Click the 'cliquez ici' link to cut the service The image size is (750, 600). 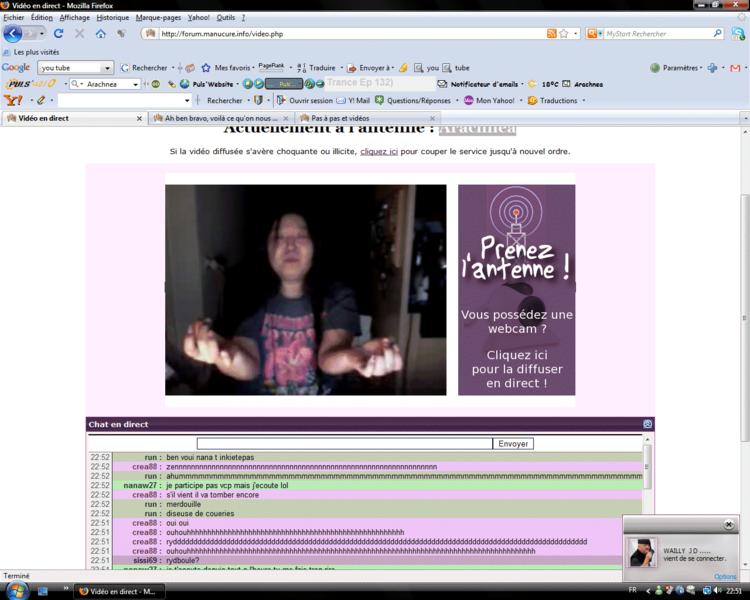click(379, 151)
